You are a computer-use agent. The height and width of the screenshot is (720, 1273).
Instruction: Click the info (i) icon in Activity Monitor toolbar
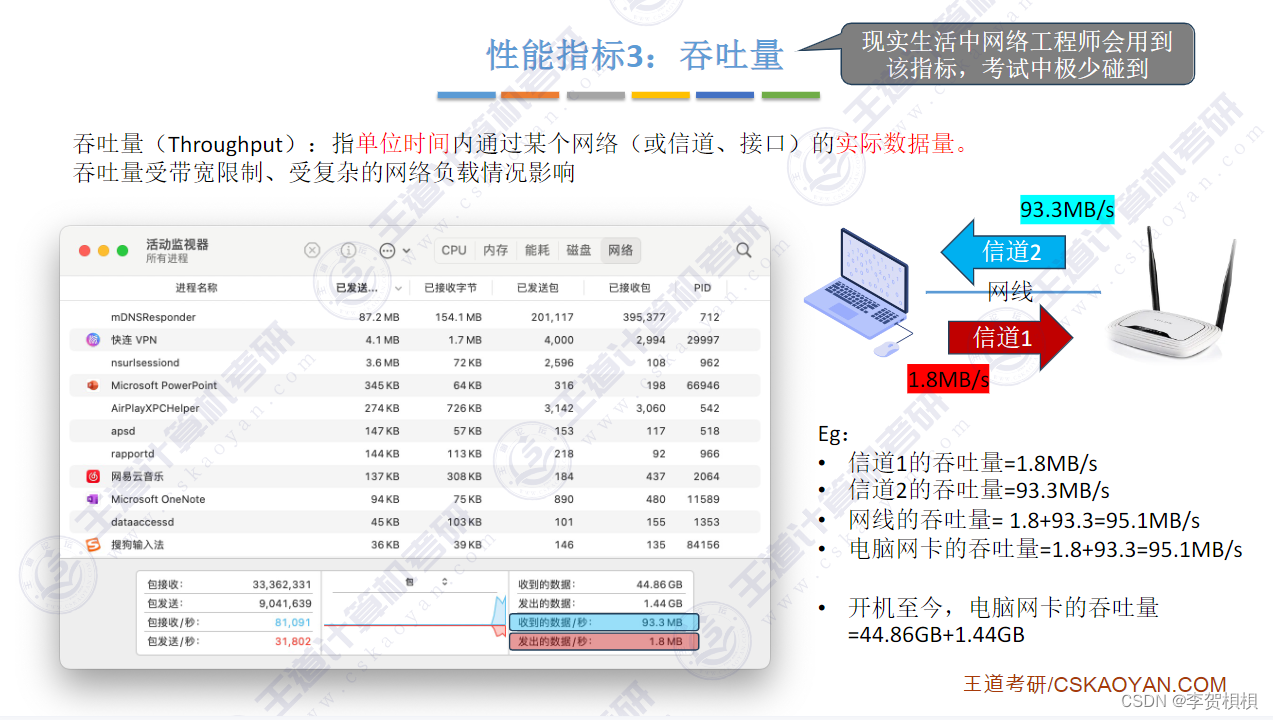[x=348, y=250]
